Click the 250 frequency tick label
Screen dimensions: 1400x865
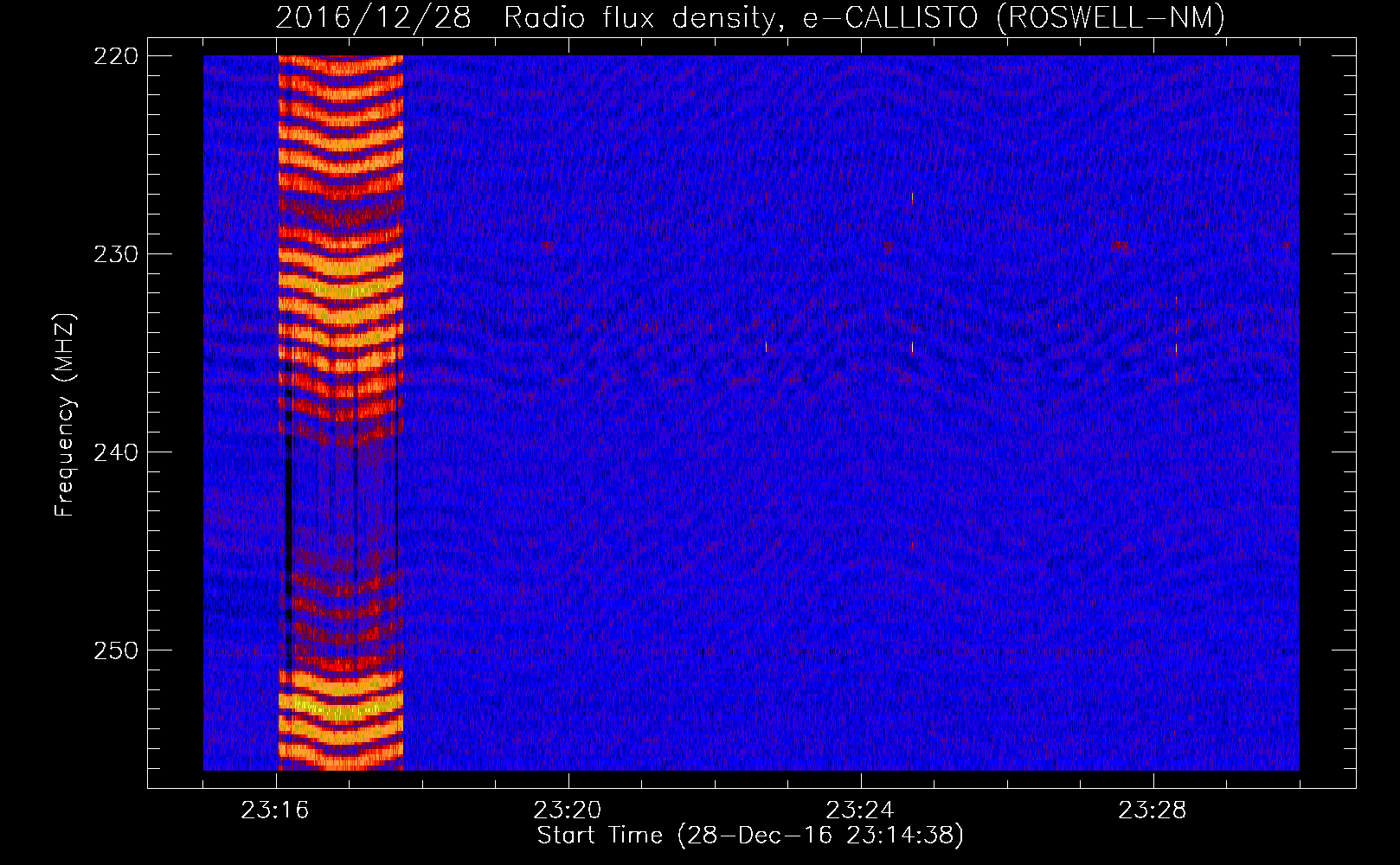point(115,650)
